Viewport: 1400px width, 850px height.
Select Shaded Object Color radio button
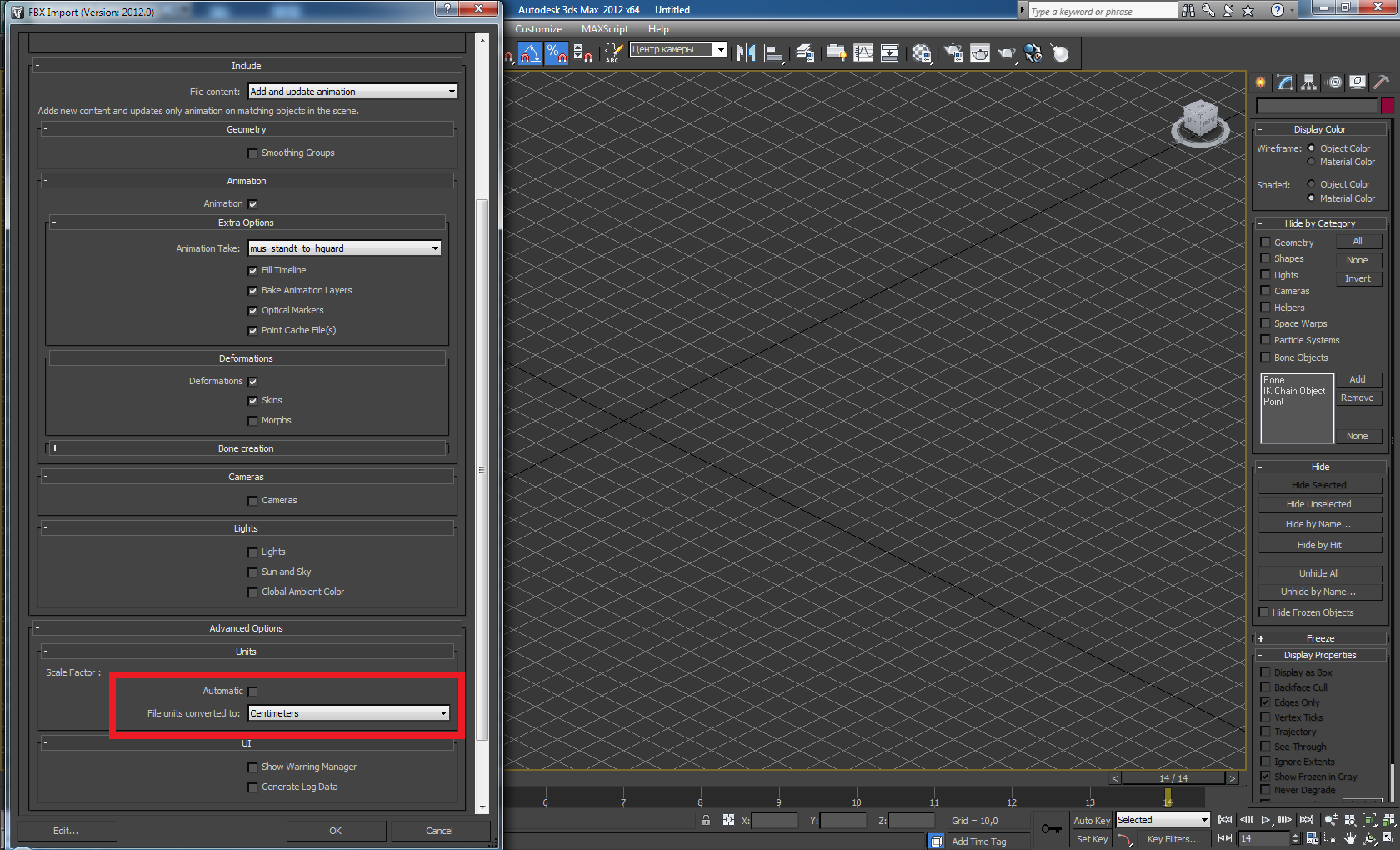click(x=1311, y=184)
